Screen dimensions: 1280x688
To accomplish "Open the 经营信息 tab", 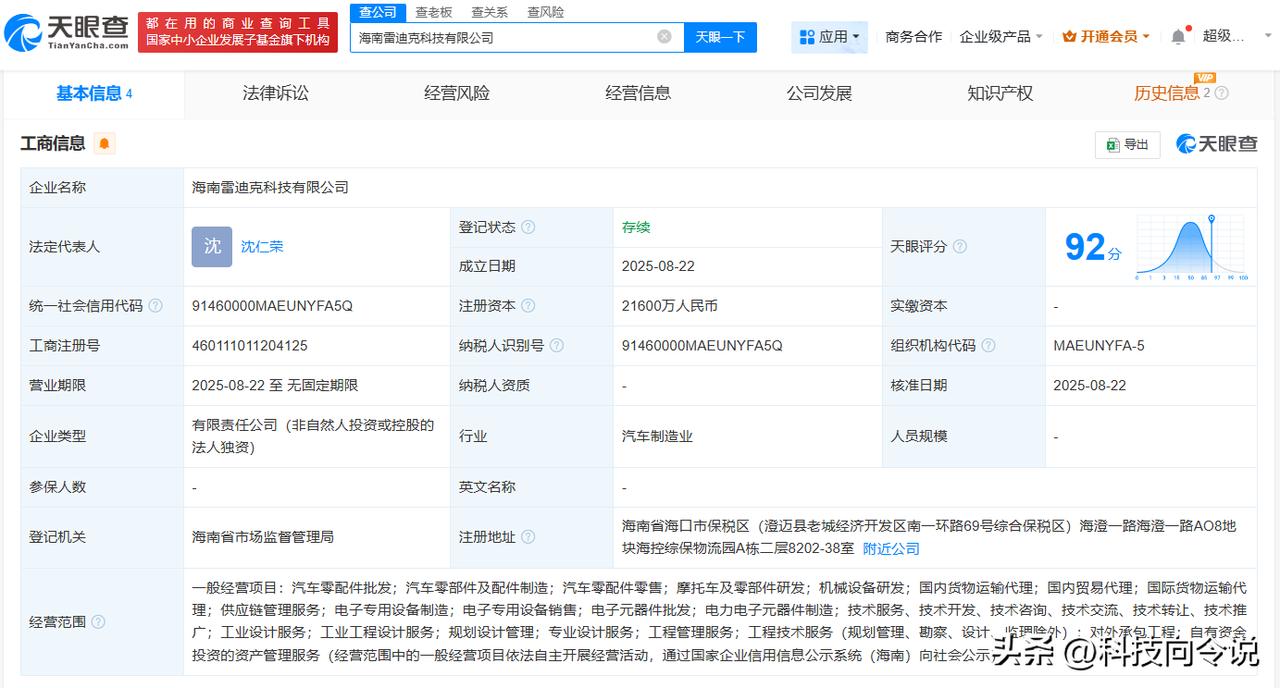I will [x=638, y=93].
